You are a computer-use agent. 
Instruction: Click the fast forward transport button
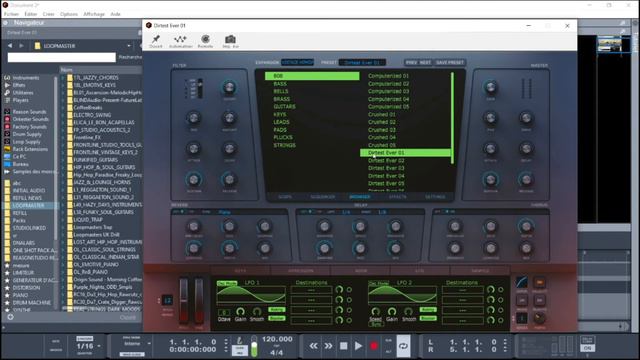click(328, 346)
